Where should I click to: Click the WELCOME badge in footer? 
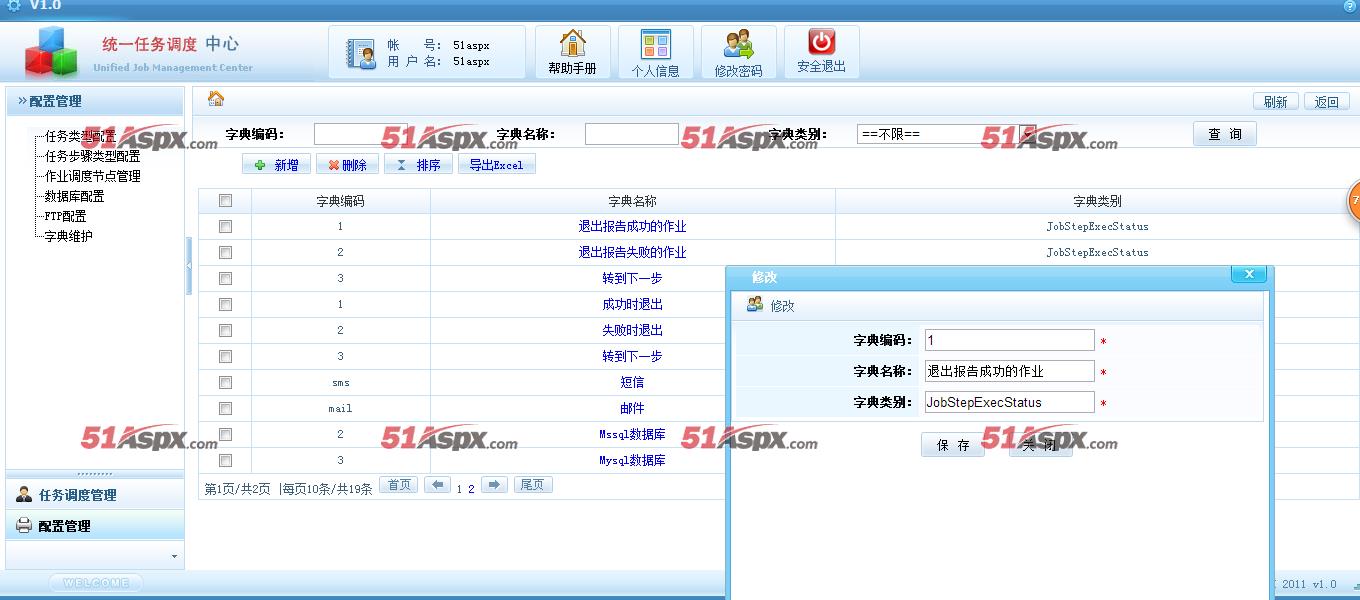95,582
